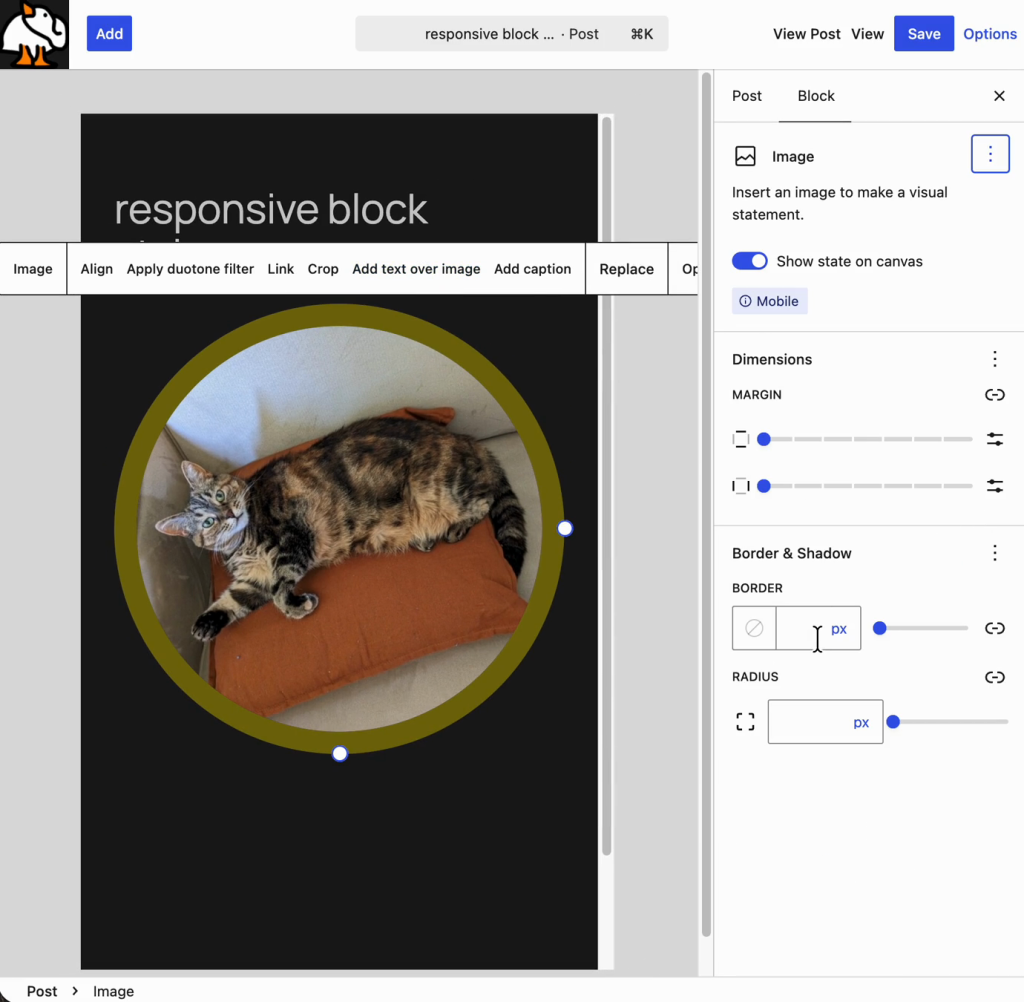The height and width of the screenshot is (1002, 1024).
Task: Click Apply duotone filter in toolbar
Action: tap(190, 269)
